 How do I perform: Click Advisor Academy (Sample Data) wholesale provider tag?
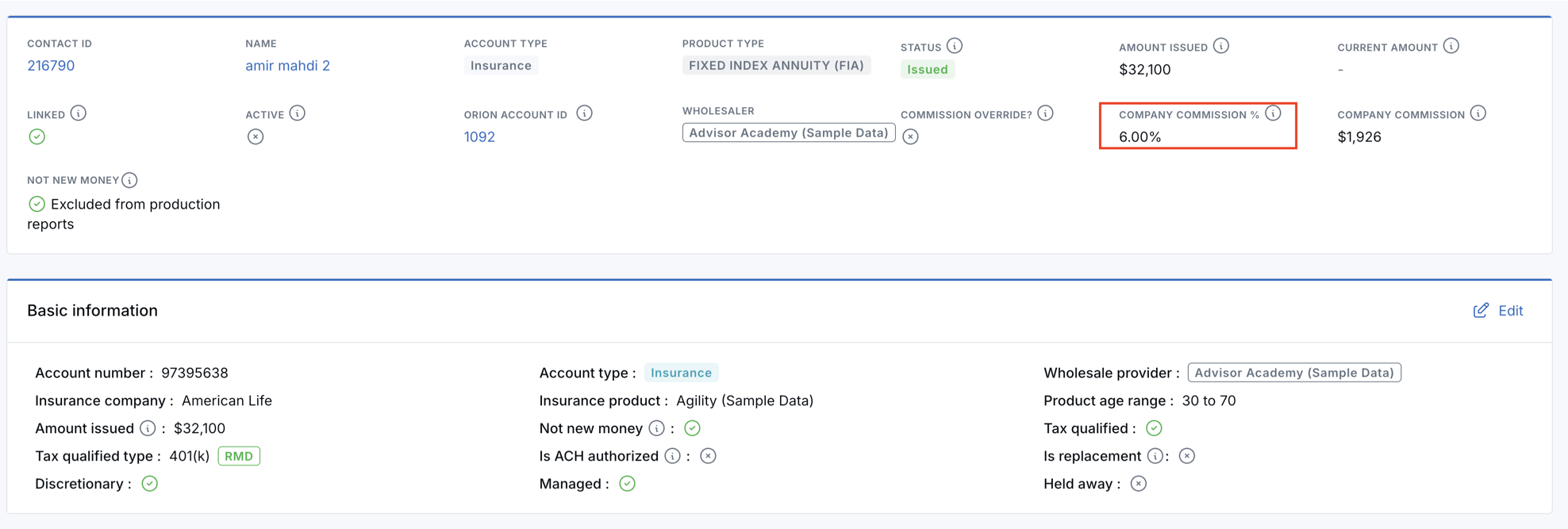tap(1294, 373)
